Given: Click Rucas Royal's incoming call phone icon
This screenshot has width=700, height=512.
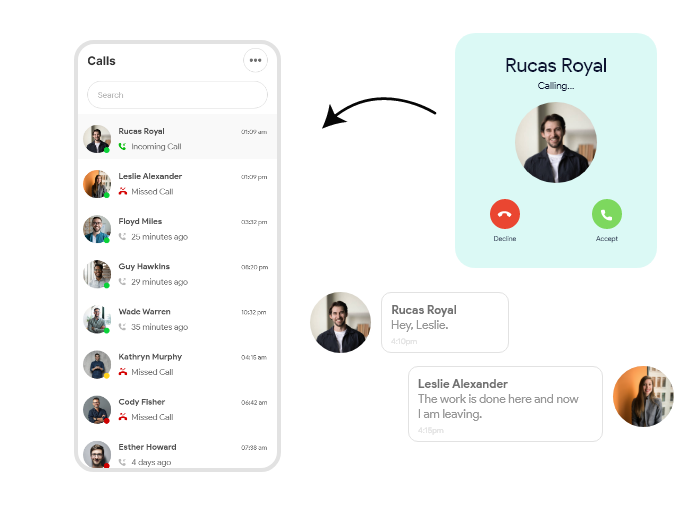Looking at the screenshot, I should [123, 147].
